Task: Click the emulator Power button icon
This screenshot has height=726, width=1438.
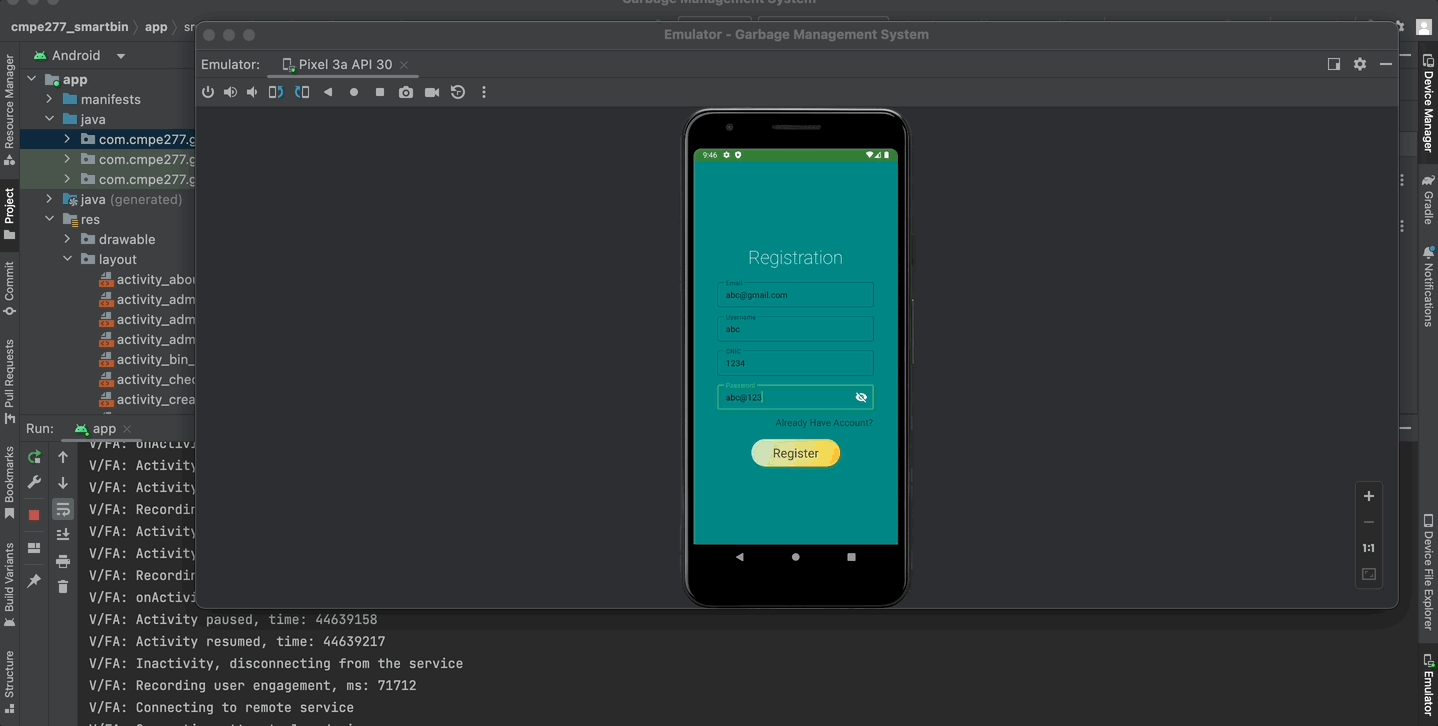Action: (208, 92)
